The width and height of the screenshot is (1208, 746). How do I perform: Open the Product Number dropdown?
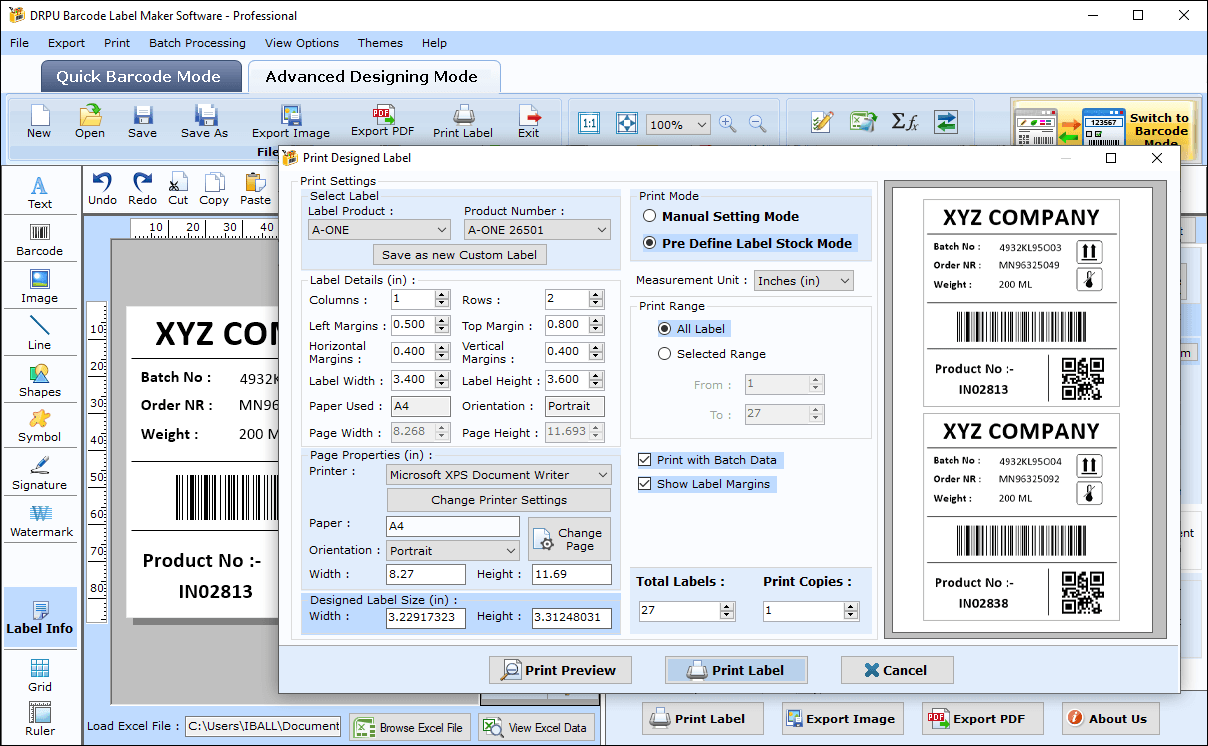tap(537, 230)
